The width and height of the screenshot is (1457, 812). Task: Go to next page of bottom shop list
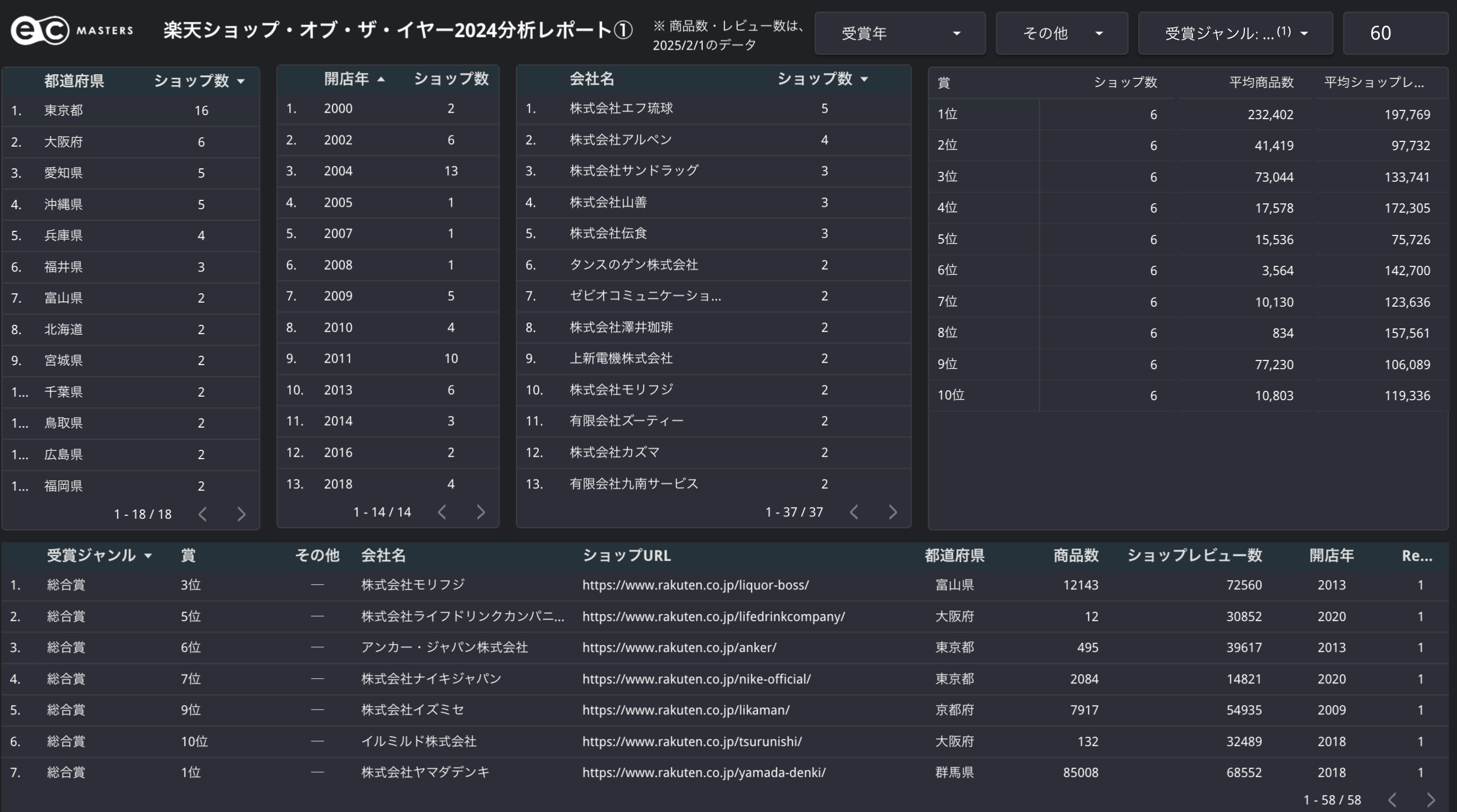[x=1431, y=800]
